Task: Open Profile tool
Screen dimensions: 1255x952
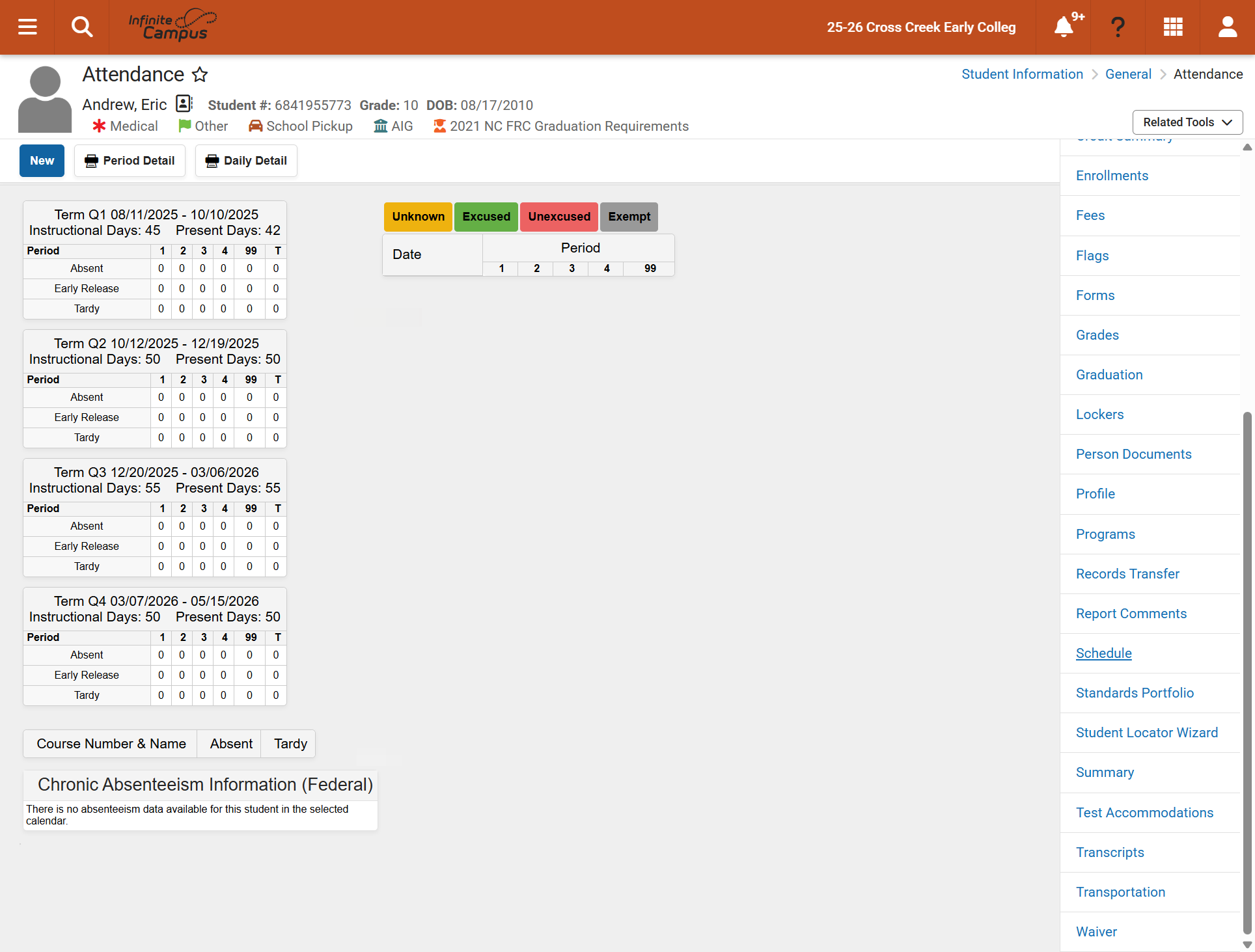Action: point(1096,494)
